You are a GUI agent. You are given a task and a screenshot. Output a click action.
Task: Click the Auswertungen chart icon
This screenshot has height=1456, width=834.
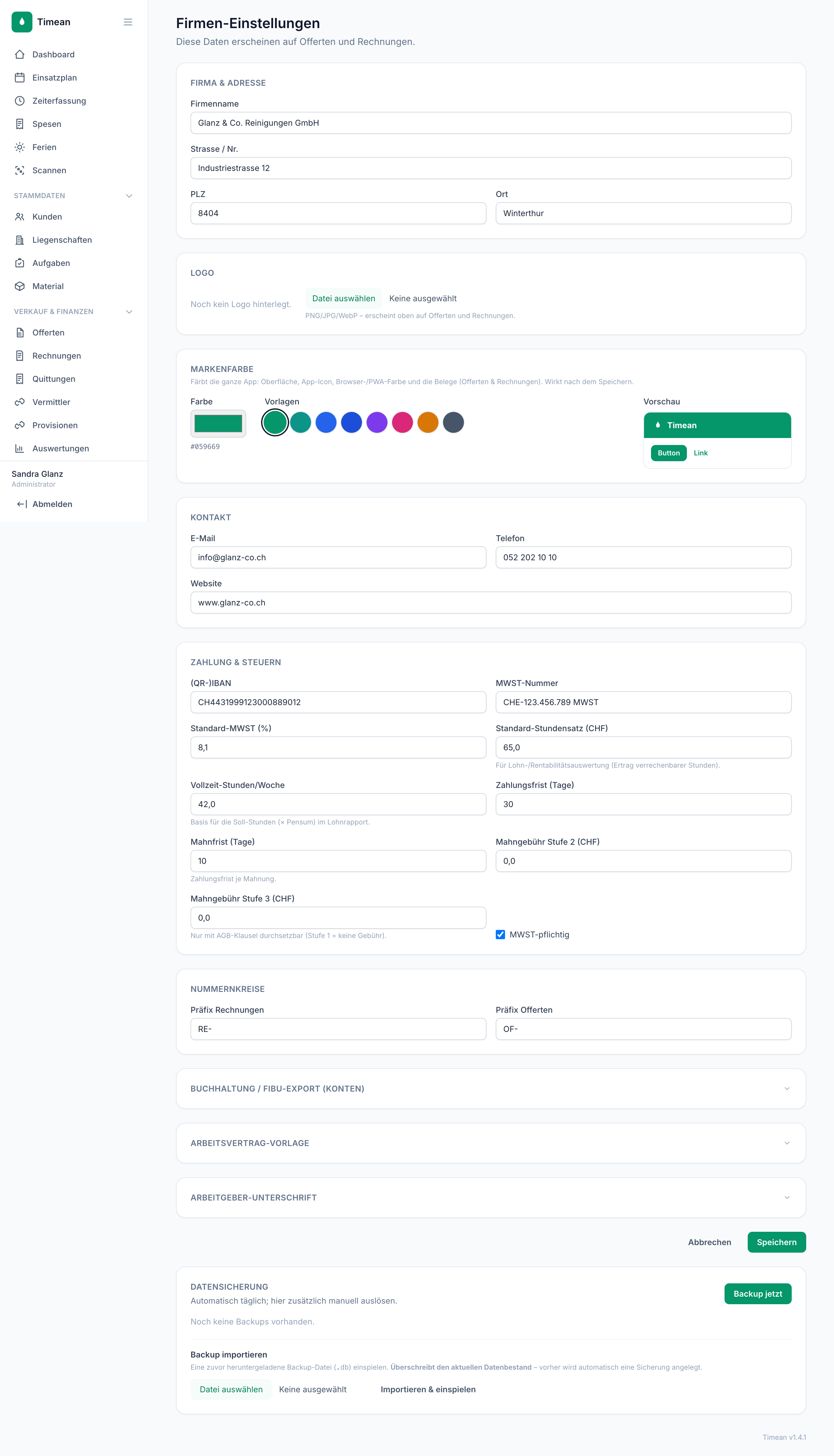[x=19, y=449]
